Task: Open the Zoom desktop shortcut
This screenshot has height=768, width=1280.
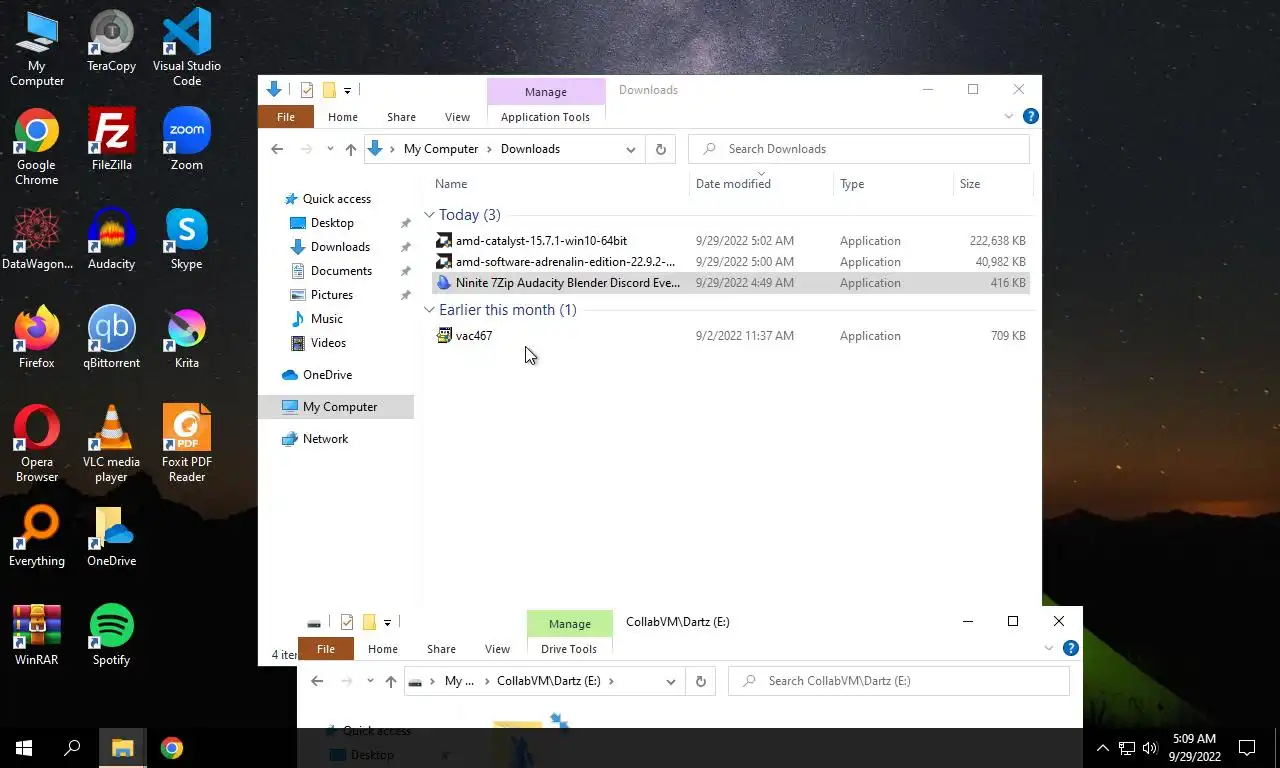Action: click(x=187, y=139)
